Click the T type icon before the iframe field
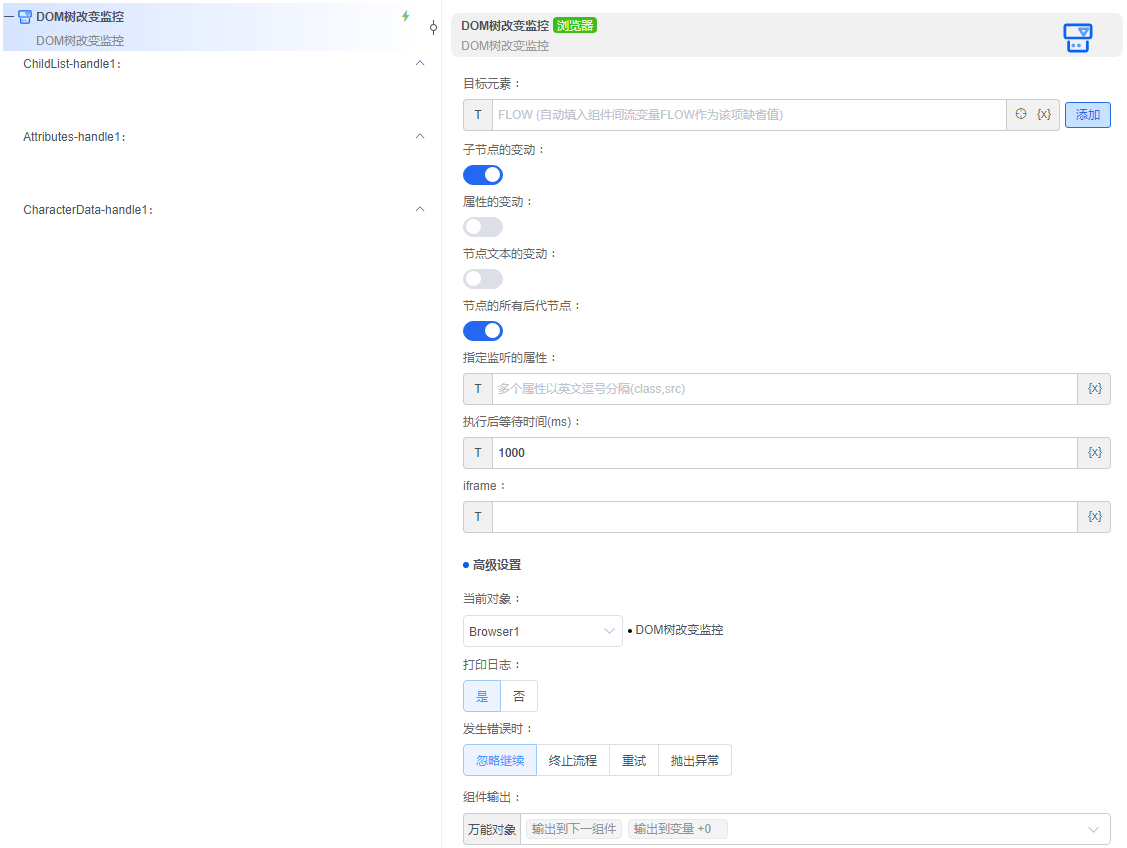 tap(477, 516)
